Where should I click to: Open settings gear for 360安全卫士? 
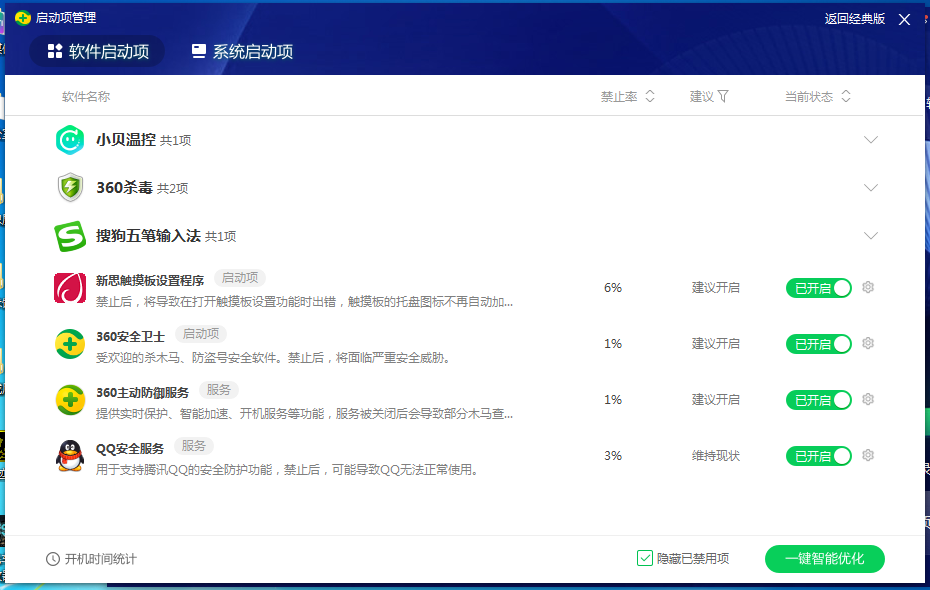tap(868, 343)
